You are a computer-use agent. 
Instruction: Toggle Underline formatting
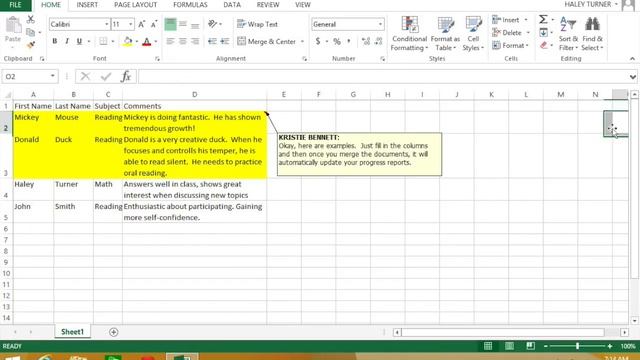click(x=79, y=41)
